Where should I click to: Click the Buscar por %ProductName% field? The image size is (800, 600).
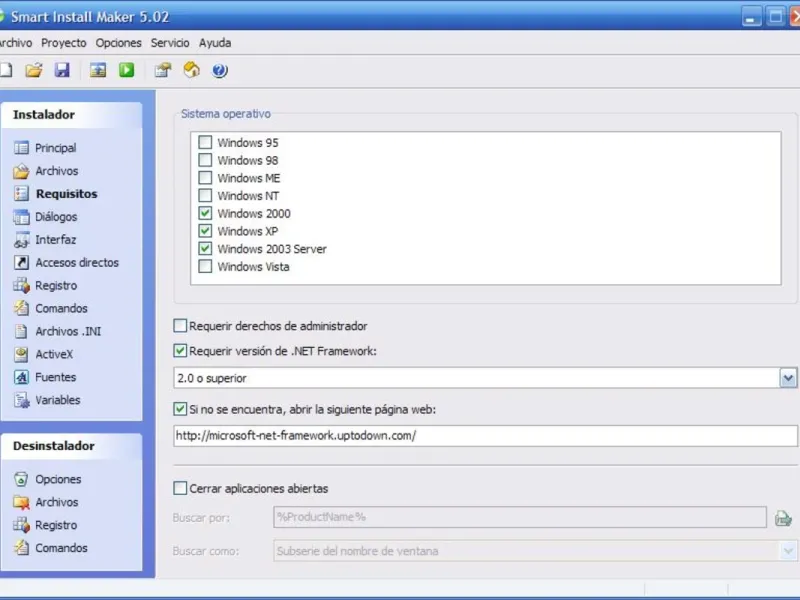tap(520, 517)
